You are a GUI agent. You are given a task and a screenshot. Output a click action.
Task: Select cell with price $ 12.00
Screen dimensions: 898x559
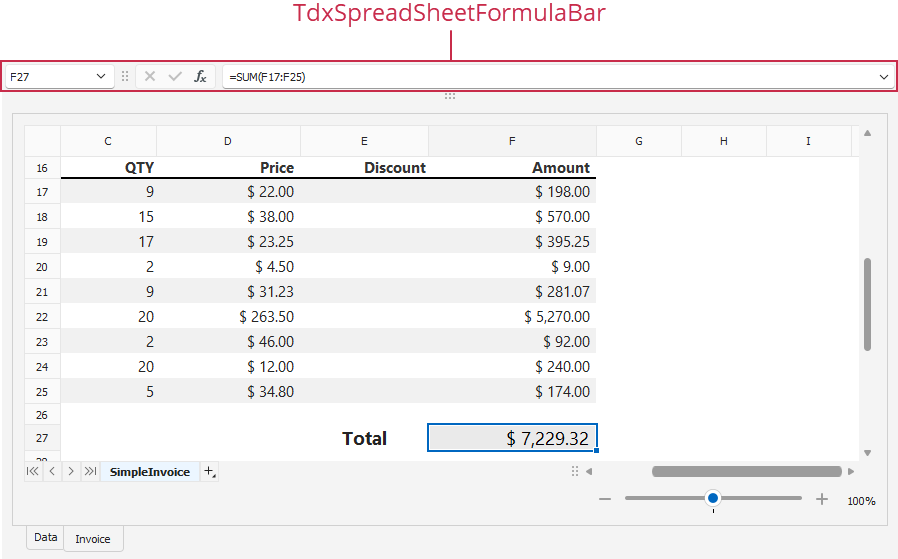228,367
